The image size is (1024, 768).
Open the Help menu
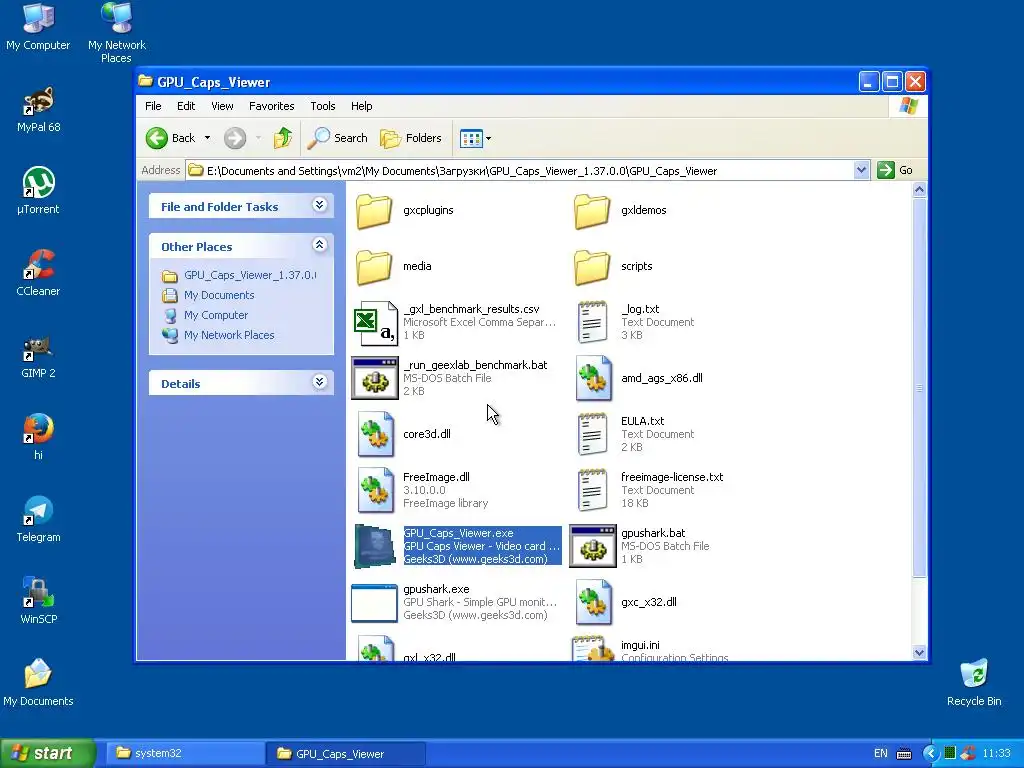click(361, 106)
